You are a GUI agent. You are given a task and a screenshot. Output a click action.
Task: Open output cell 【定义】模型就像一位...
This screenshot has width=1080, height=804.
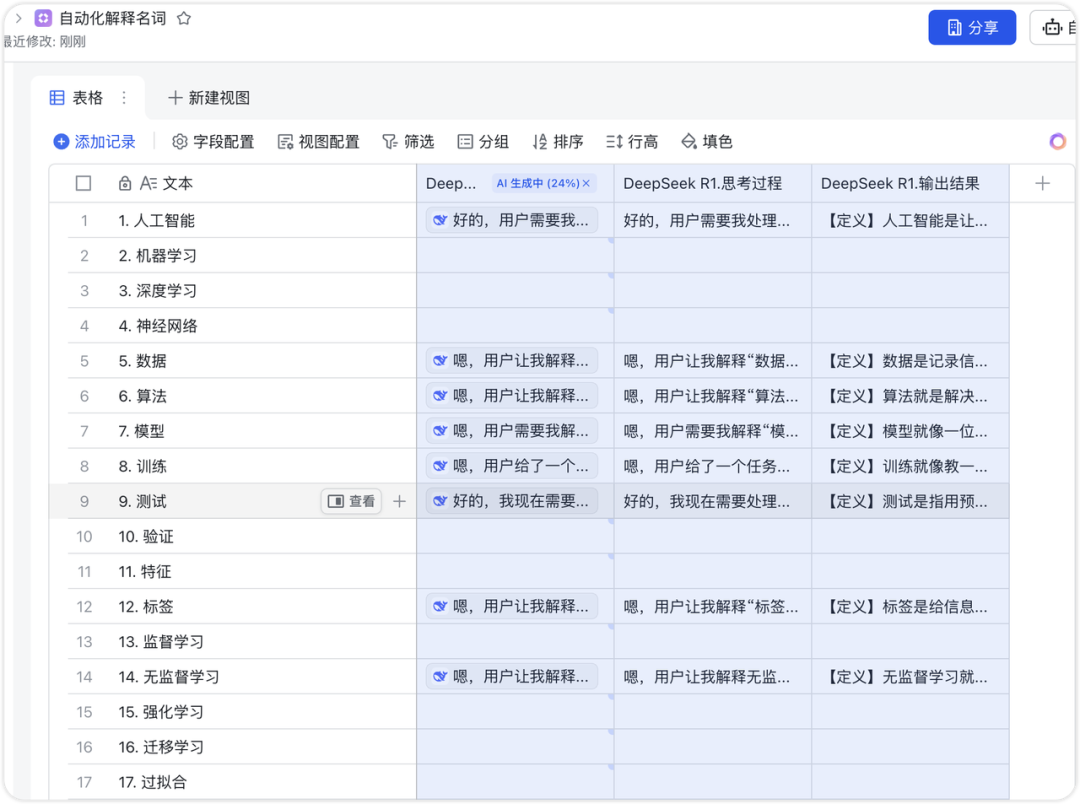click(x=910, y=431)
